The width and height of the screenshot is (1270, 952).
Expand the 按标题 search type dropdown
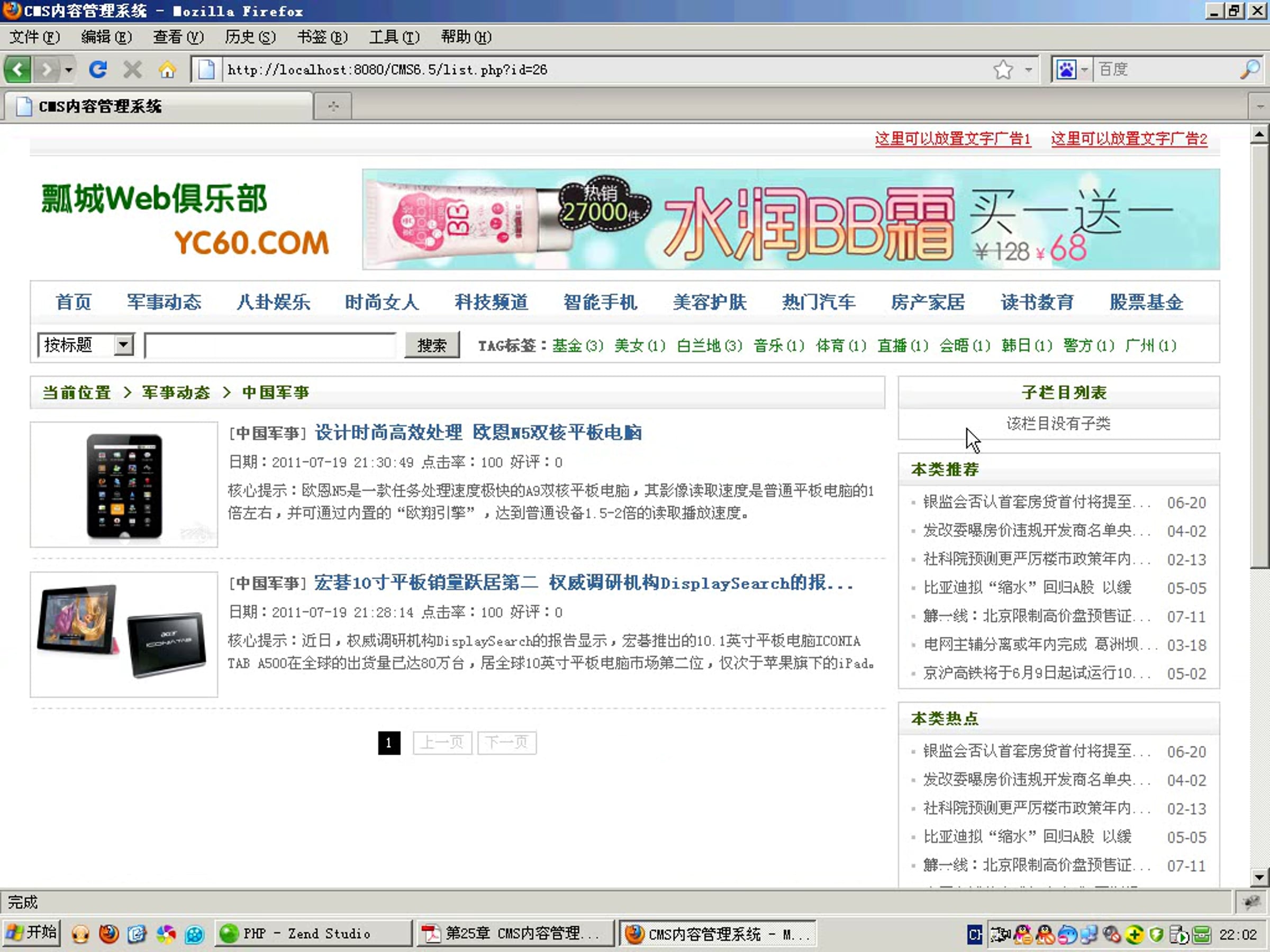123,345
